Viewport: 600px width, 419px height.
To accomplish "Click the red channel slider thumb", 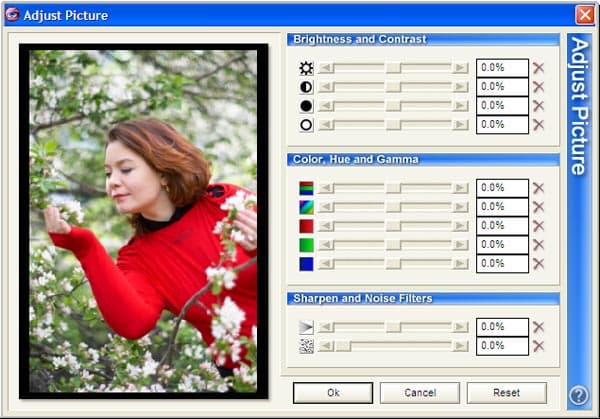I will 393,226.
